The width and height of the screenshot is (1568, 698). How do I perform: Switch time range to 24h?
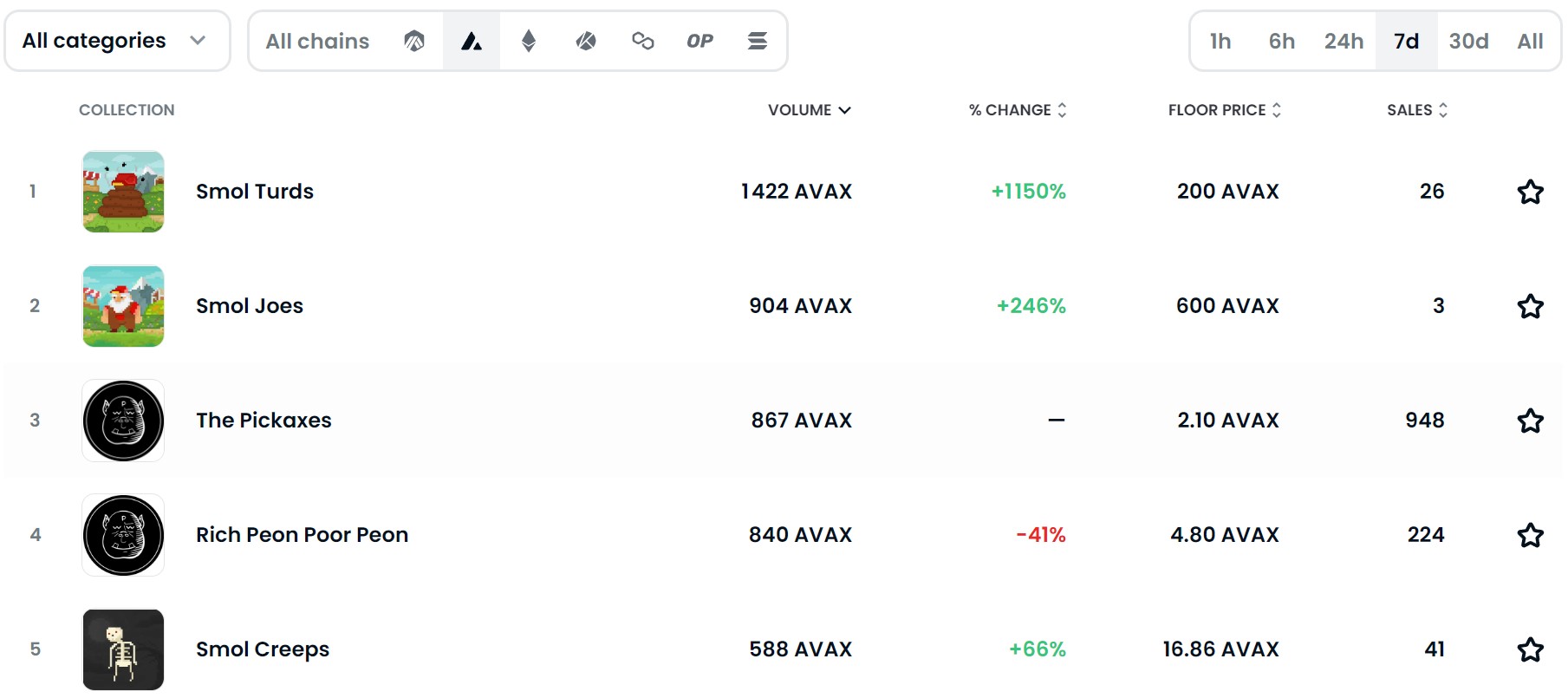tap(1344, 41)
